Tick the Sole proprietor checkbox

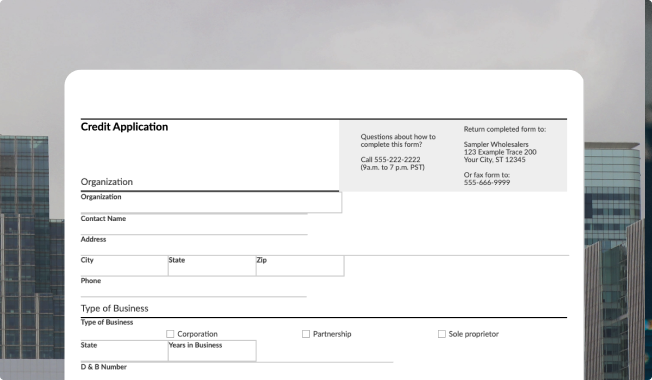[x=442, y=334]
